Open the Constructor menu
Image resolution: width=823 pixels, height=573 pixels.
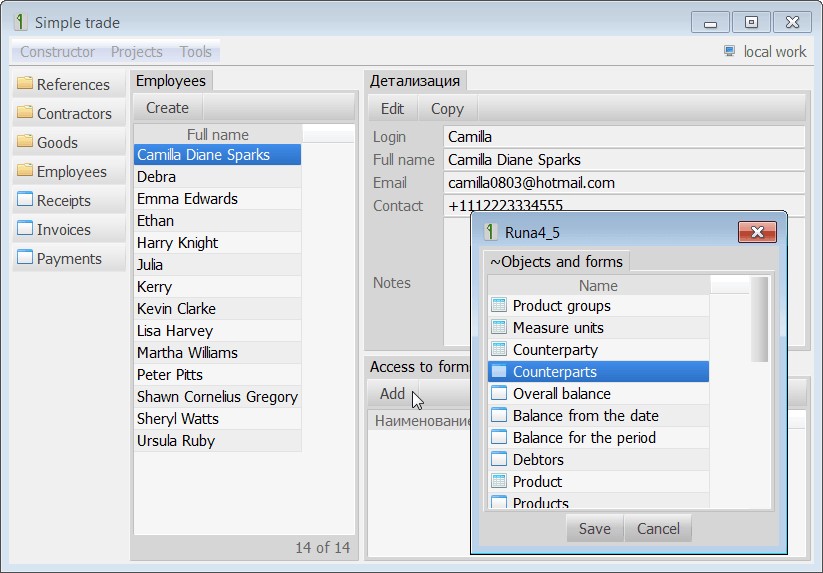click(57, 52)
